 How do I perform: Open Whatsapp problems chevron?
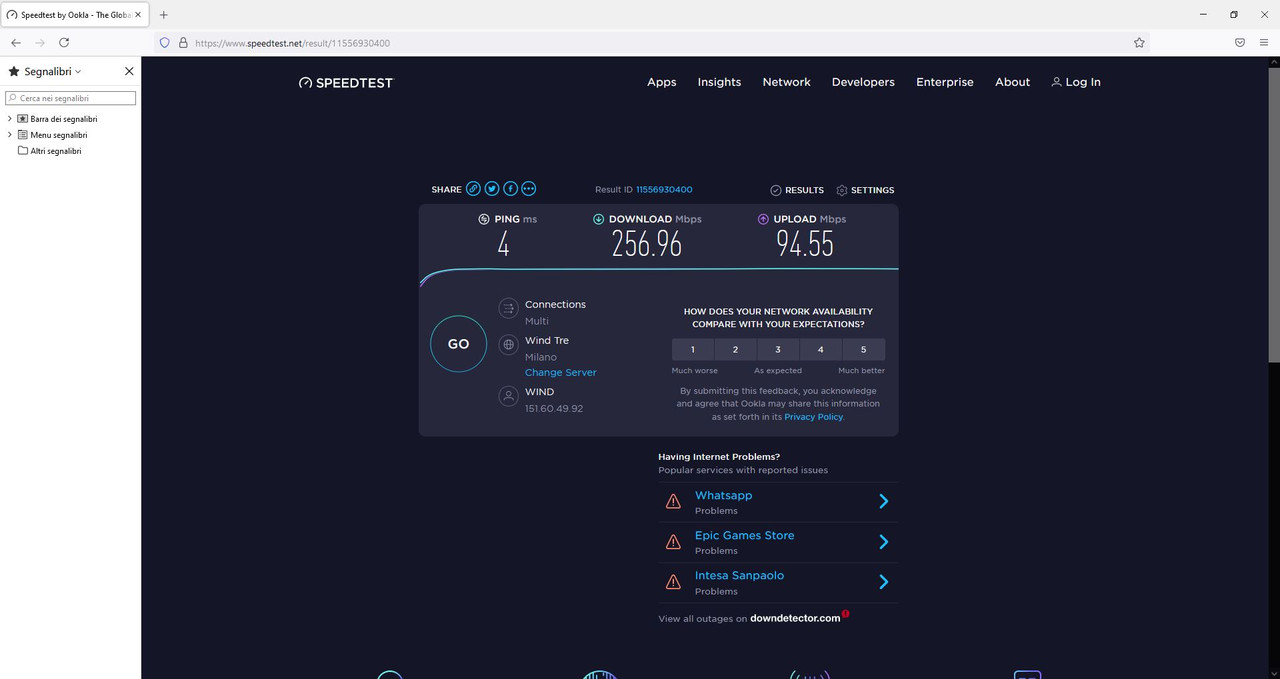(x=883, y=502)
